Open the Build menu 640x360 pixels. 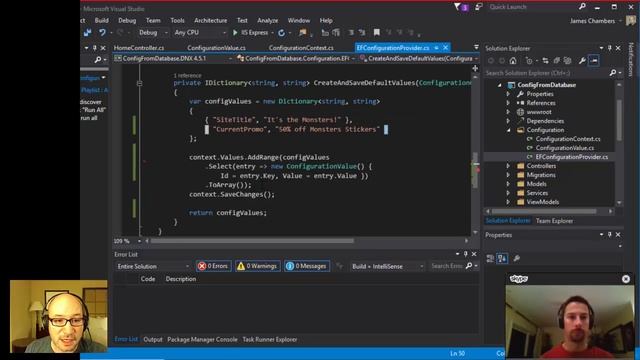click(102, 20)
